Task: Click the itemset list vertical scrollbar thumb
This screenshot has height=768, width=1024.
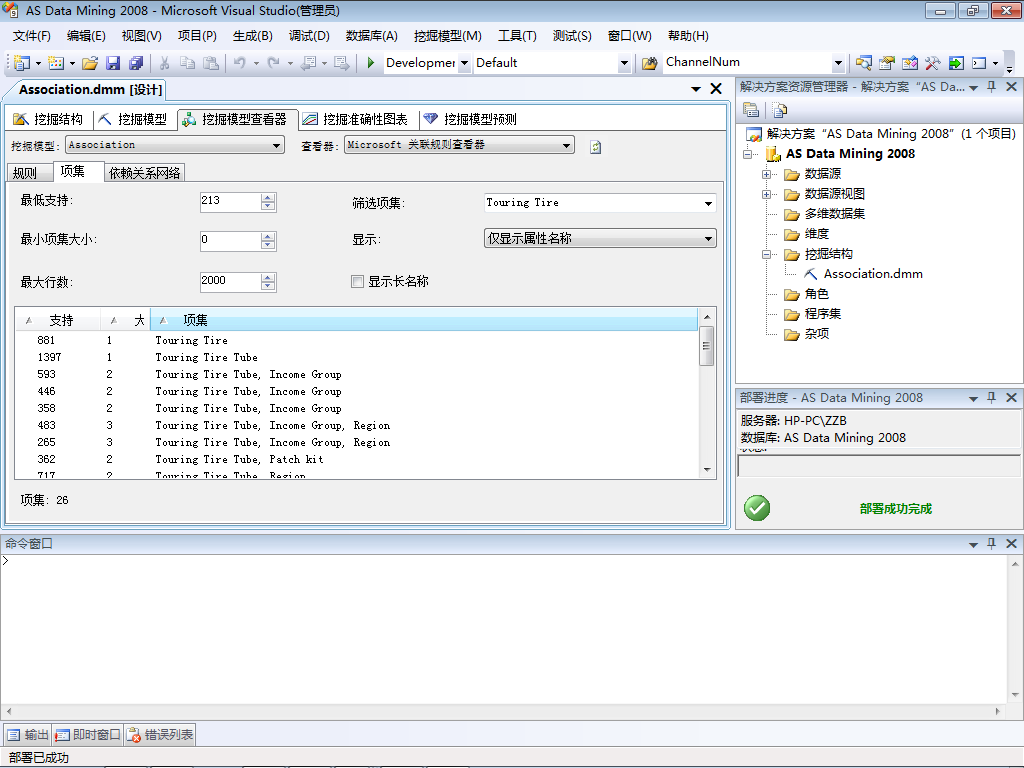Action: [x=707, y=346]
